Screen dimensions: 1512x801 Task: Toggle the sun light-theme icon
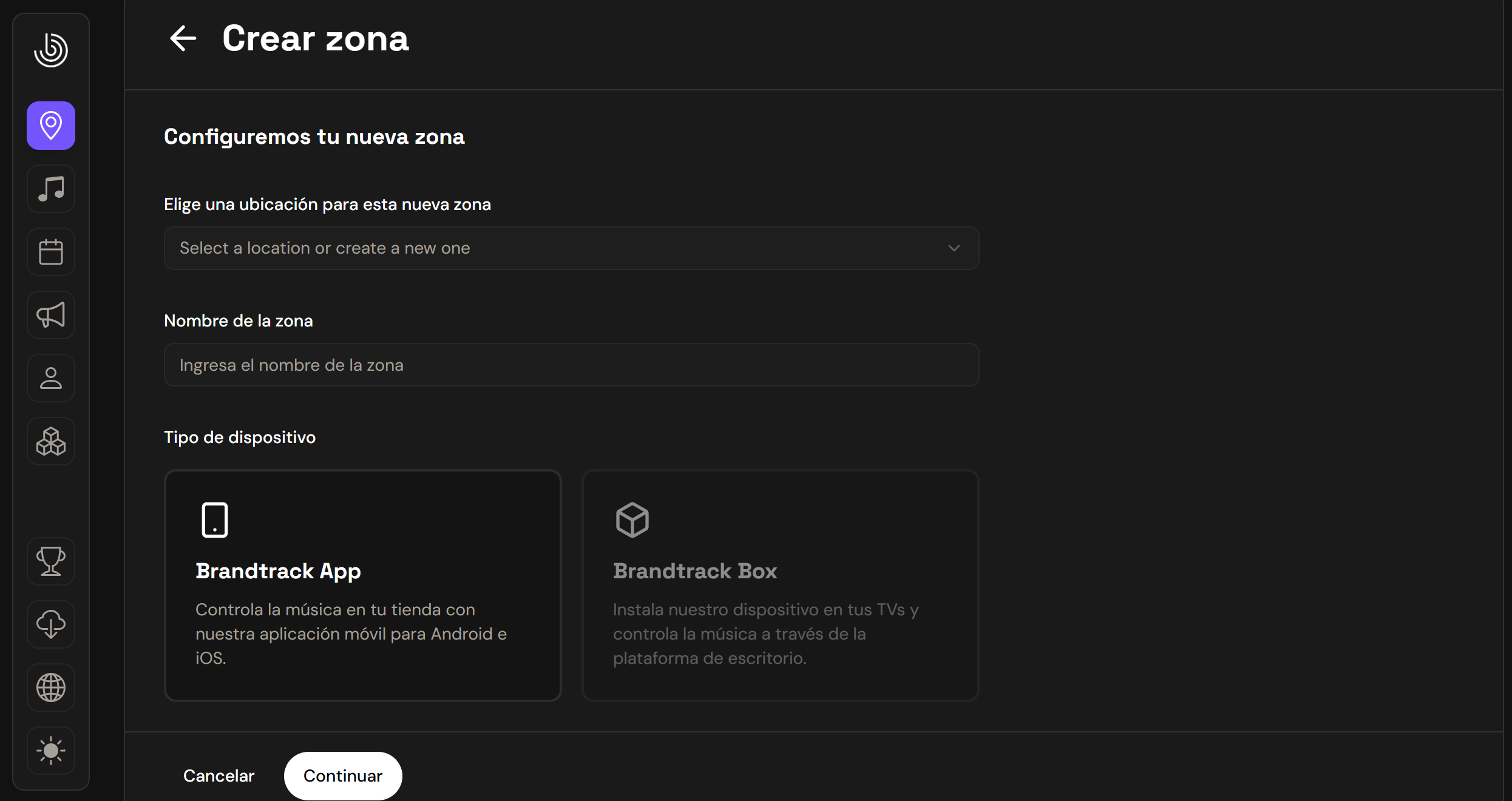(x=51, y=751)
